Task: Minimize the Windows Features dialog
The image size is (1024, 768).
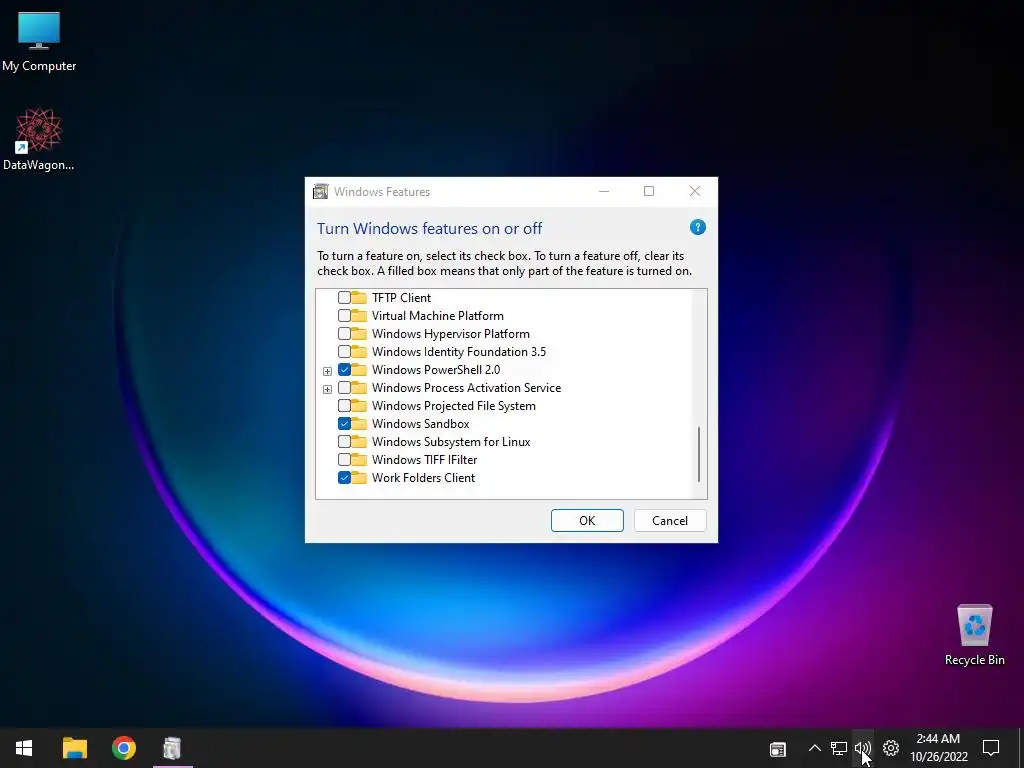Action: point(604,191)
